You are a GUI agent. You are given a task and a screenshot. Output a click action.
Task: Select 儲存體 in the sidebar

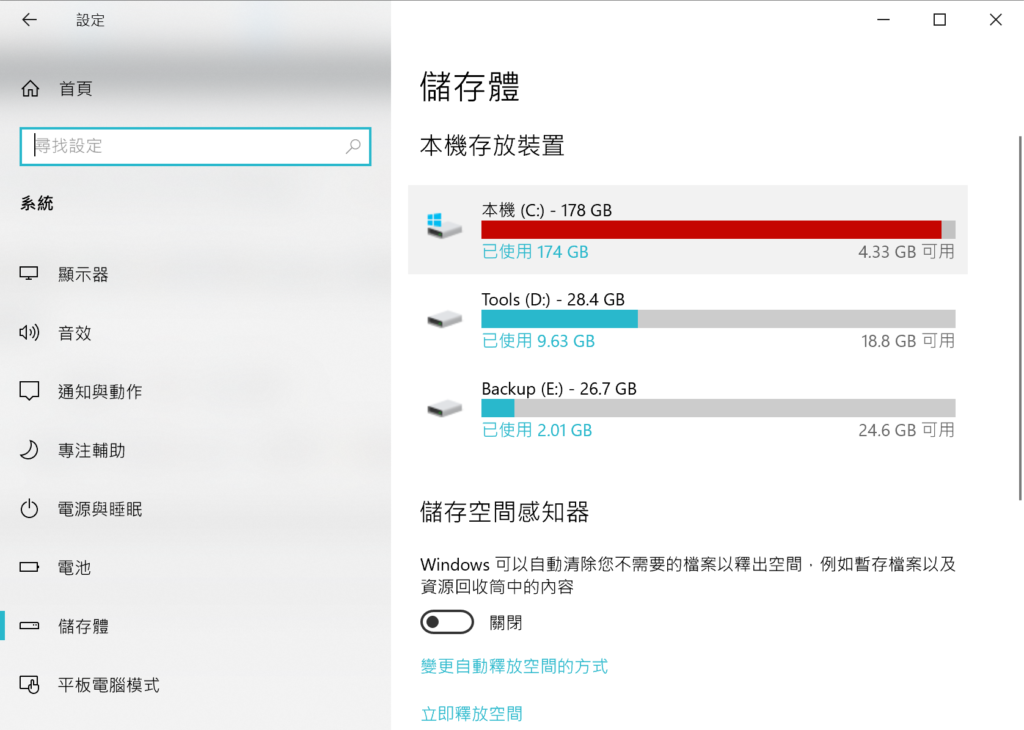tap(83, 626)
